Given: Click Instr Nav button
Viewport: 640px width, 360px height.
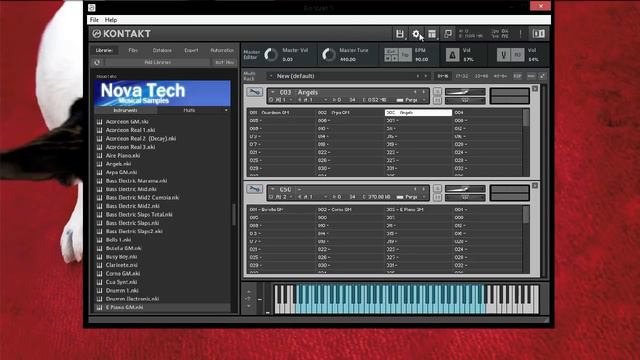Looking at the screenshot, I should pyautogui.click(x=224, y=62).
